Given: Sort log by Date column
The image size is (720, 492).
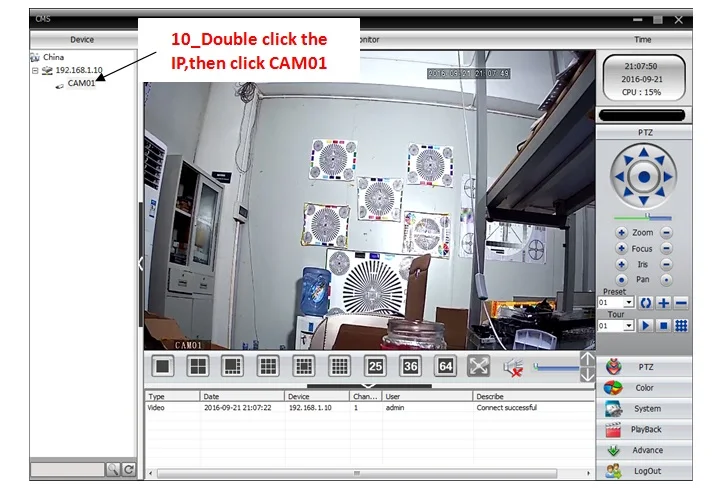Looking at the screenshot, I should 242,396.
